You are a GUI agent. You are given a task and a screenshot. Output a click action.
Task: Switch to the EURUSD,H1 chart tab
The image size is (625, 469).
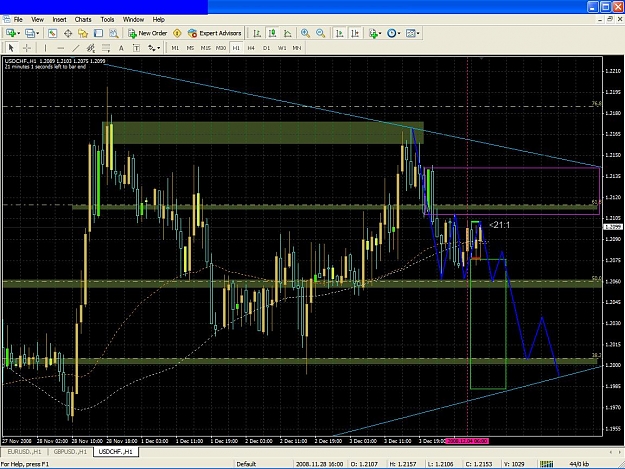(24, 452)
